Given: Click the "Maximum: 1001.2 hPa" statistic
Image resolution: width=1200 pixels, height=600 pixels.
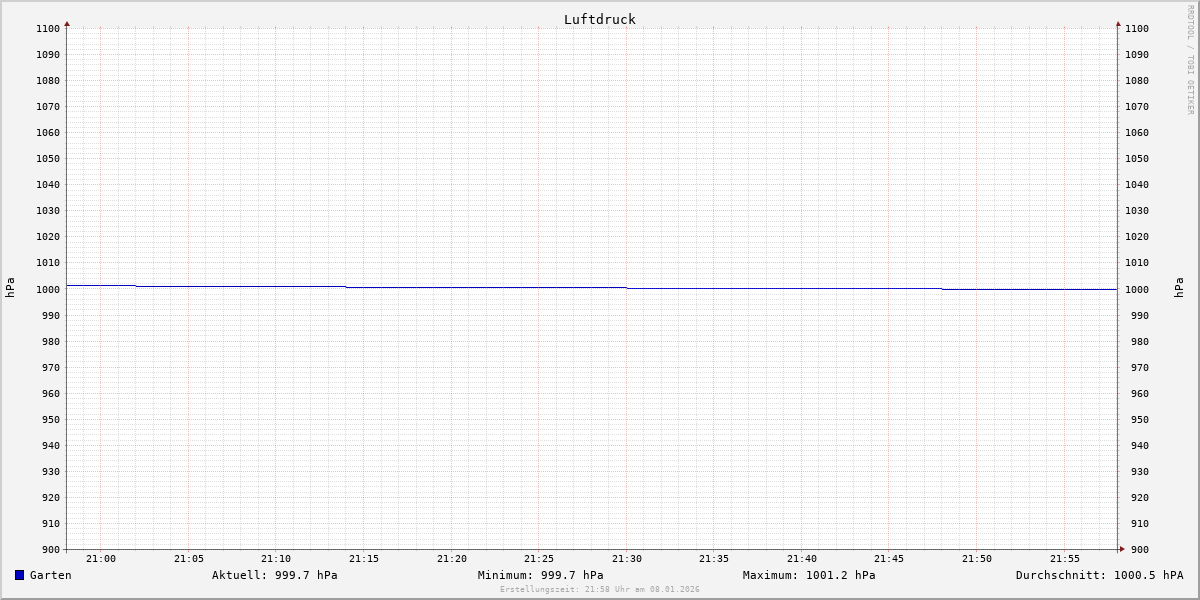Looking at the screenshot, I should click(808, 575).
